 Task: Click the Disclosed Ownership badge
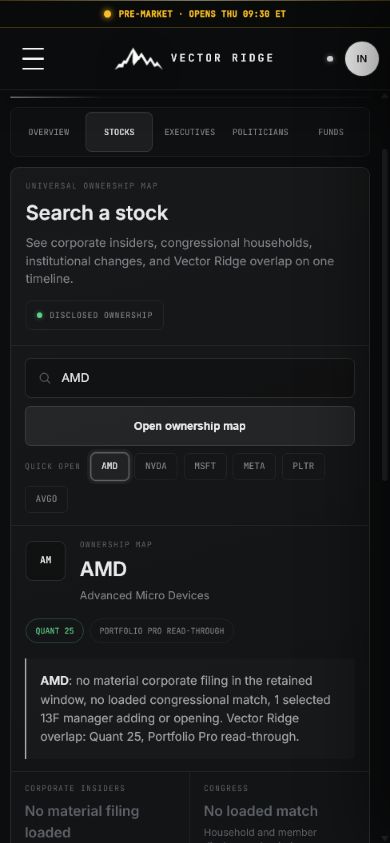tap(95, 315)
